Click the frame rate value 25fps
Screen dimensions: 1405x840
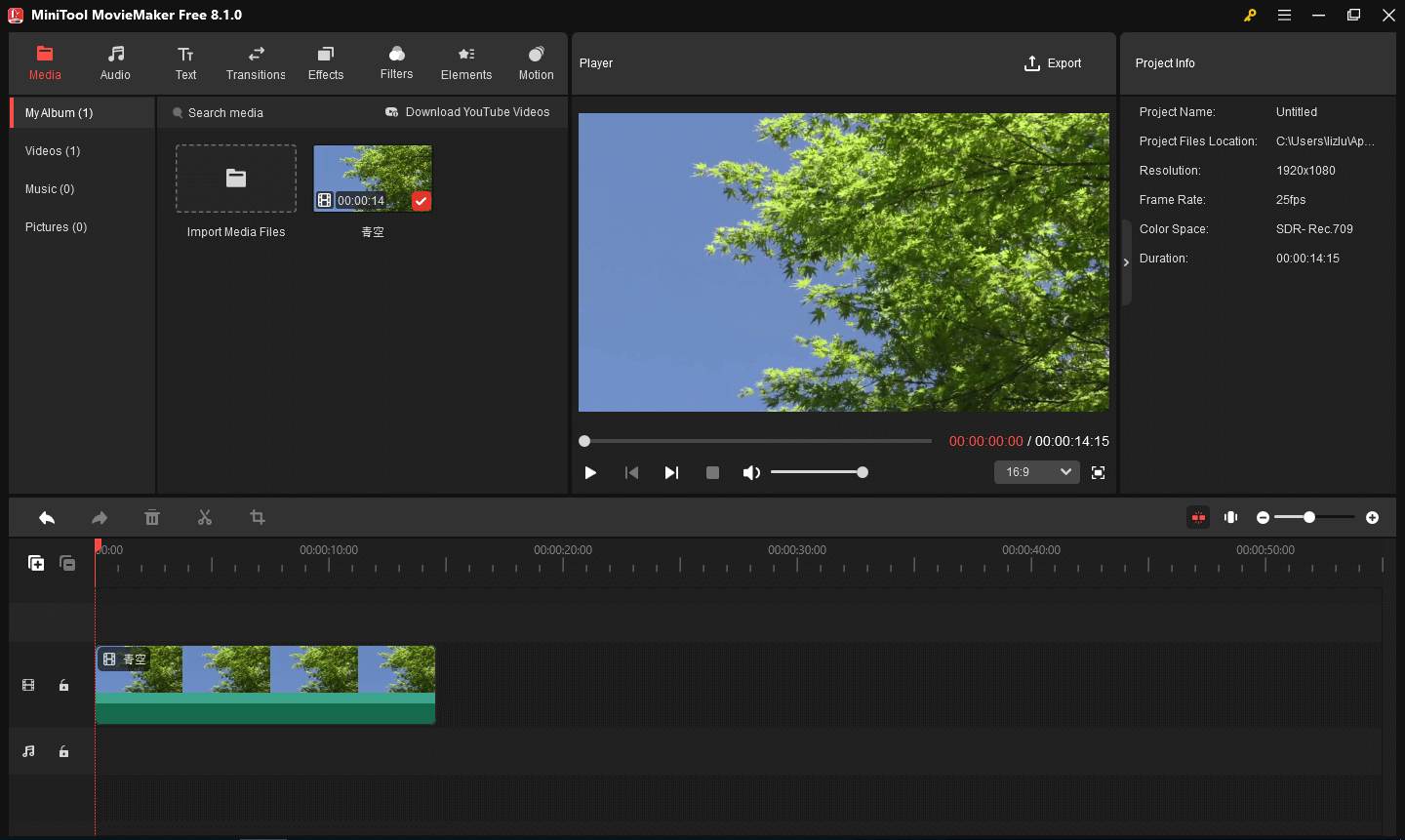[x=1291, y=200]
